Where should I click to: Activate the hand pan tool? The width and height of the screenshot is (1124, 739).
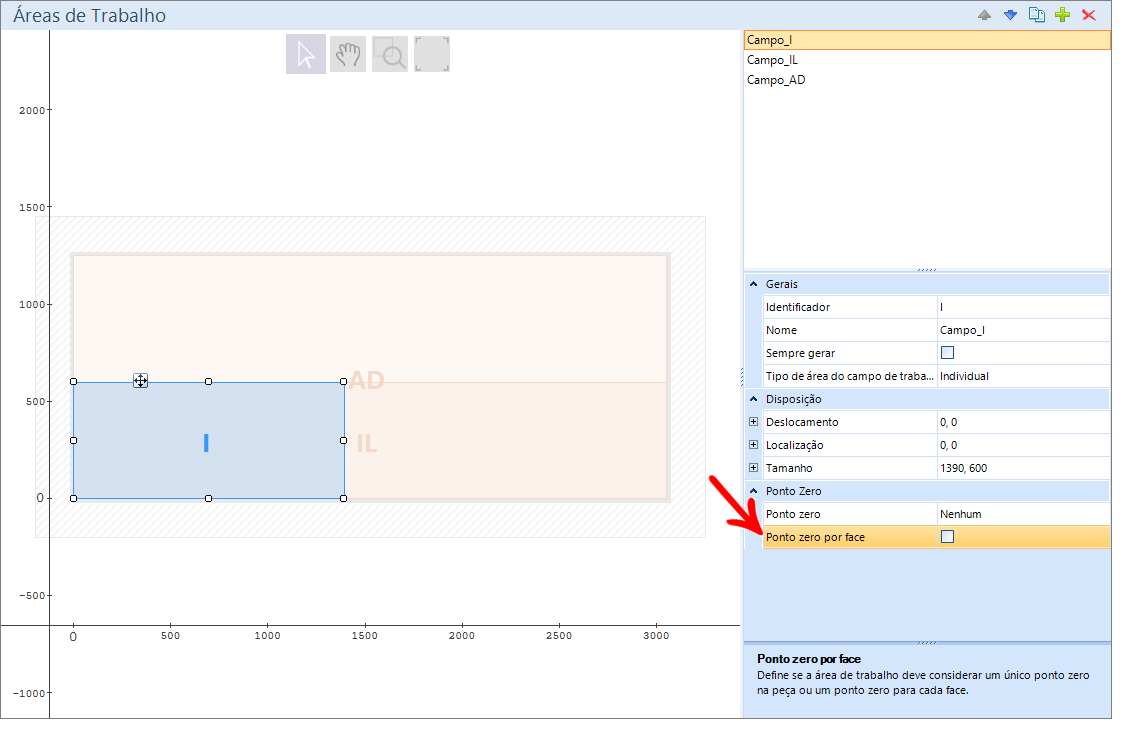point(348,54)
